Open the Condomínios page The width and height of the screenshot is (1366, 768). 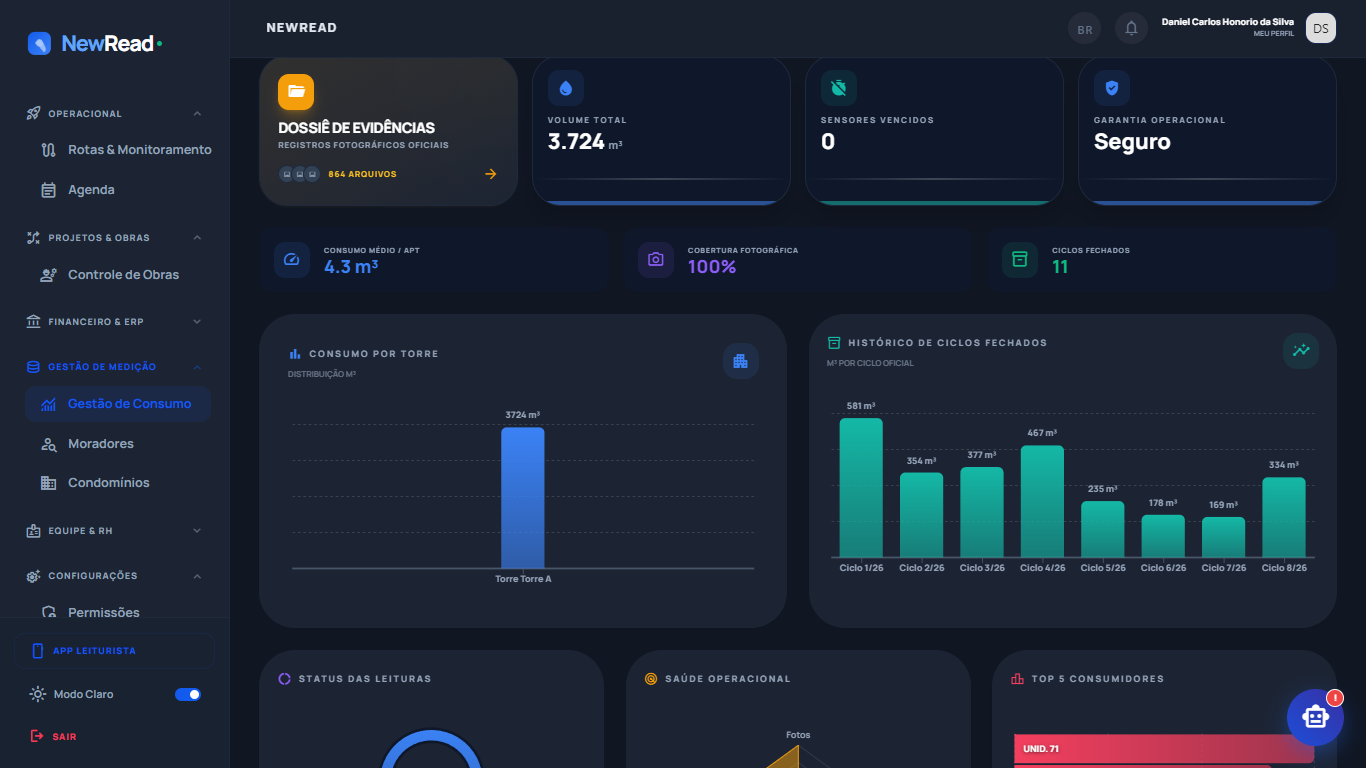pos(118,483)
